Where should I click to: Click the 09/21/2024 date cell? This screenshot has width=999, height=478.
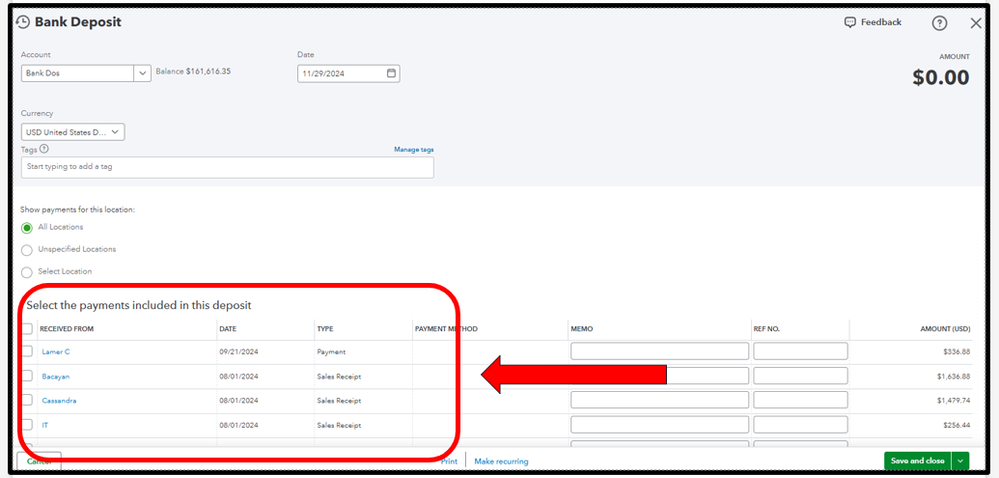pos(238,352)
